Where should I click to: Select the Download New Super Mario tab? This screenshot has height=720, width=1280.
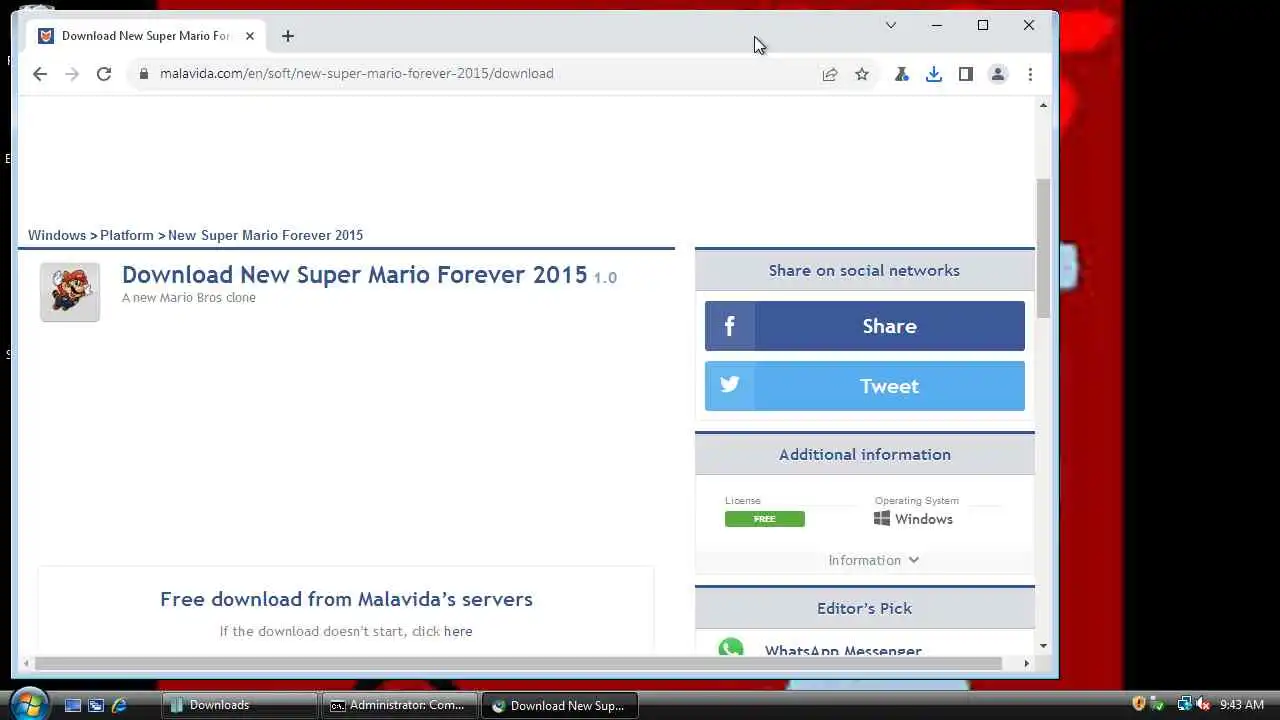147,36
